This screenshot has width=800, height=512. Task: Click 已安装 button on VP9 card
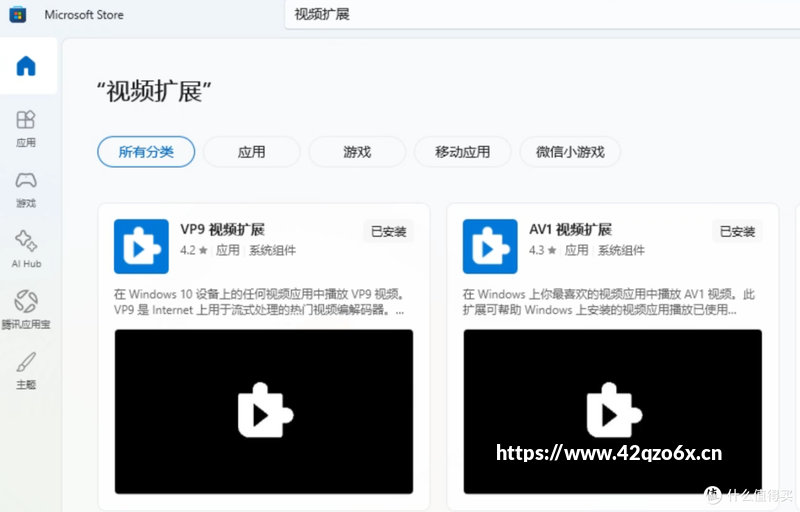click(x=388, y=232)
